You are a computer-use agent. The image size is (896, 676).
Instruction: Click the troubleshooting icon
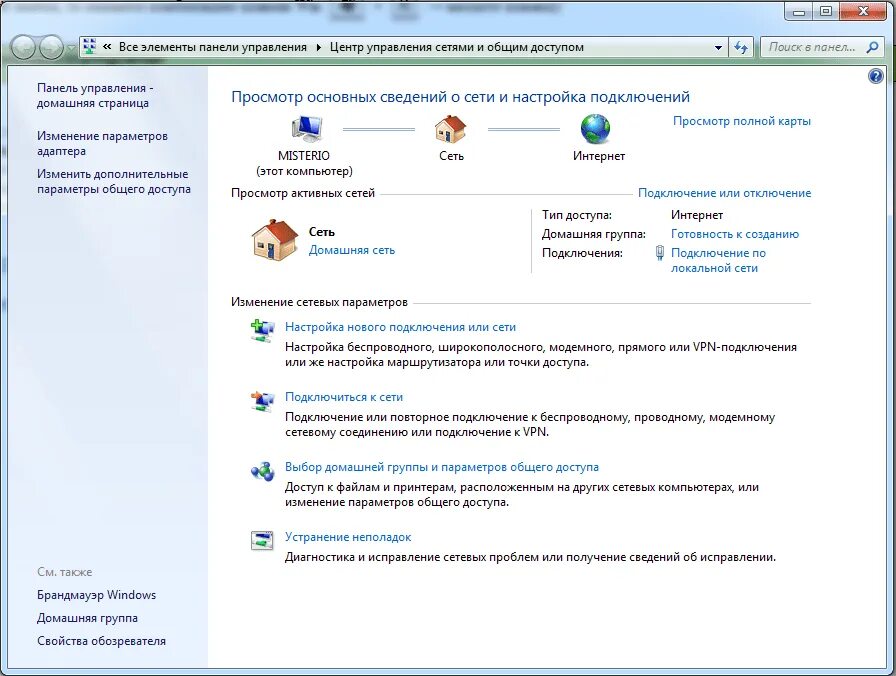(x=262, y=541)
